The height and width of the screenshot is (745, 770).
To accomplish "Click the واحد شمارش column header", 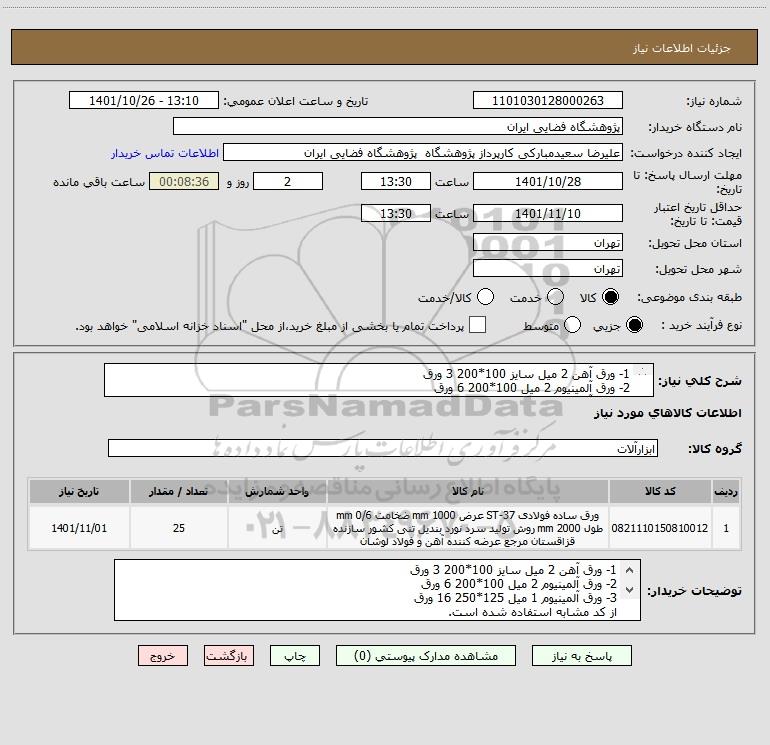I will point(277,492).
